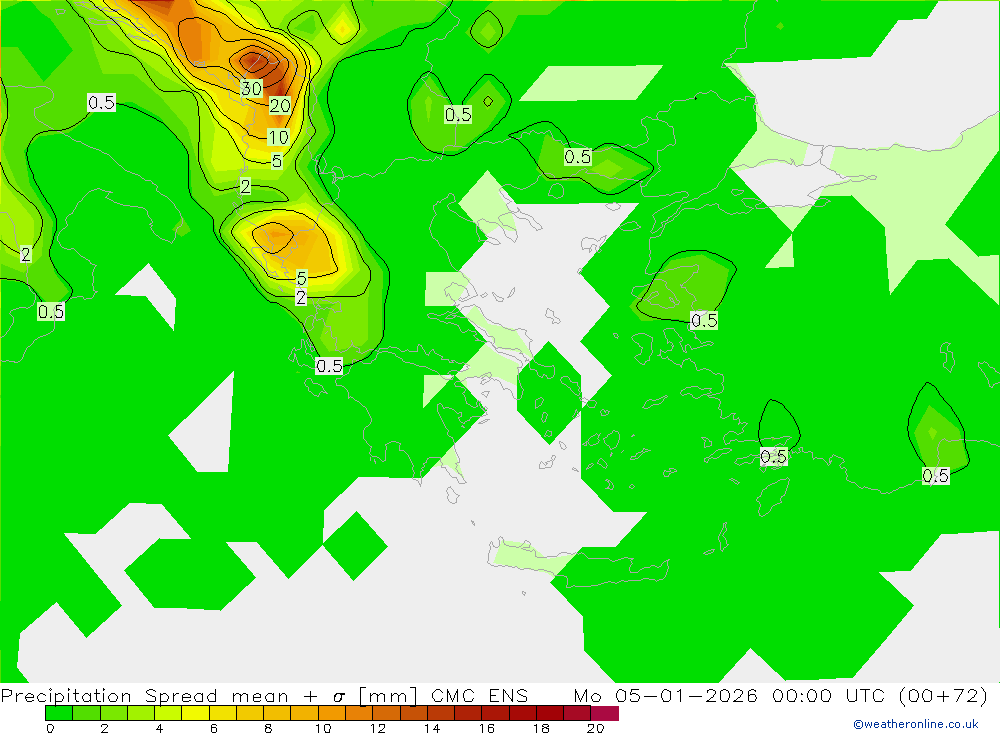Click the legend scale tick value 14
This screenshot has width=1000, height=733.
click(x=432, y=728)
